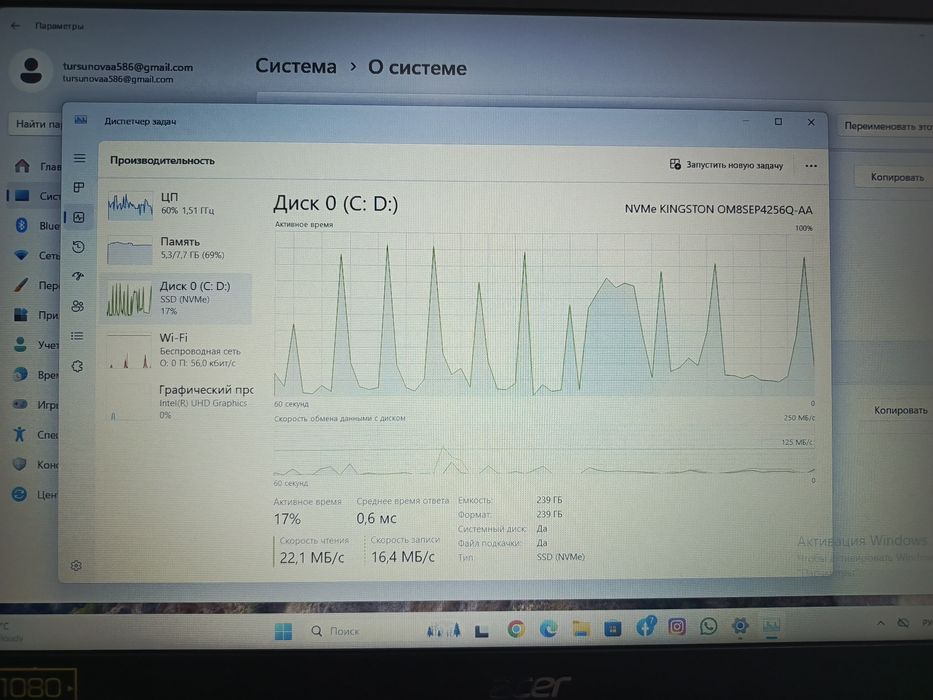Open the App history page icon

tap(78, 246)
